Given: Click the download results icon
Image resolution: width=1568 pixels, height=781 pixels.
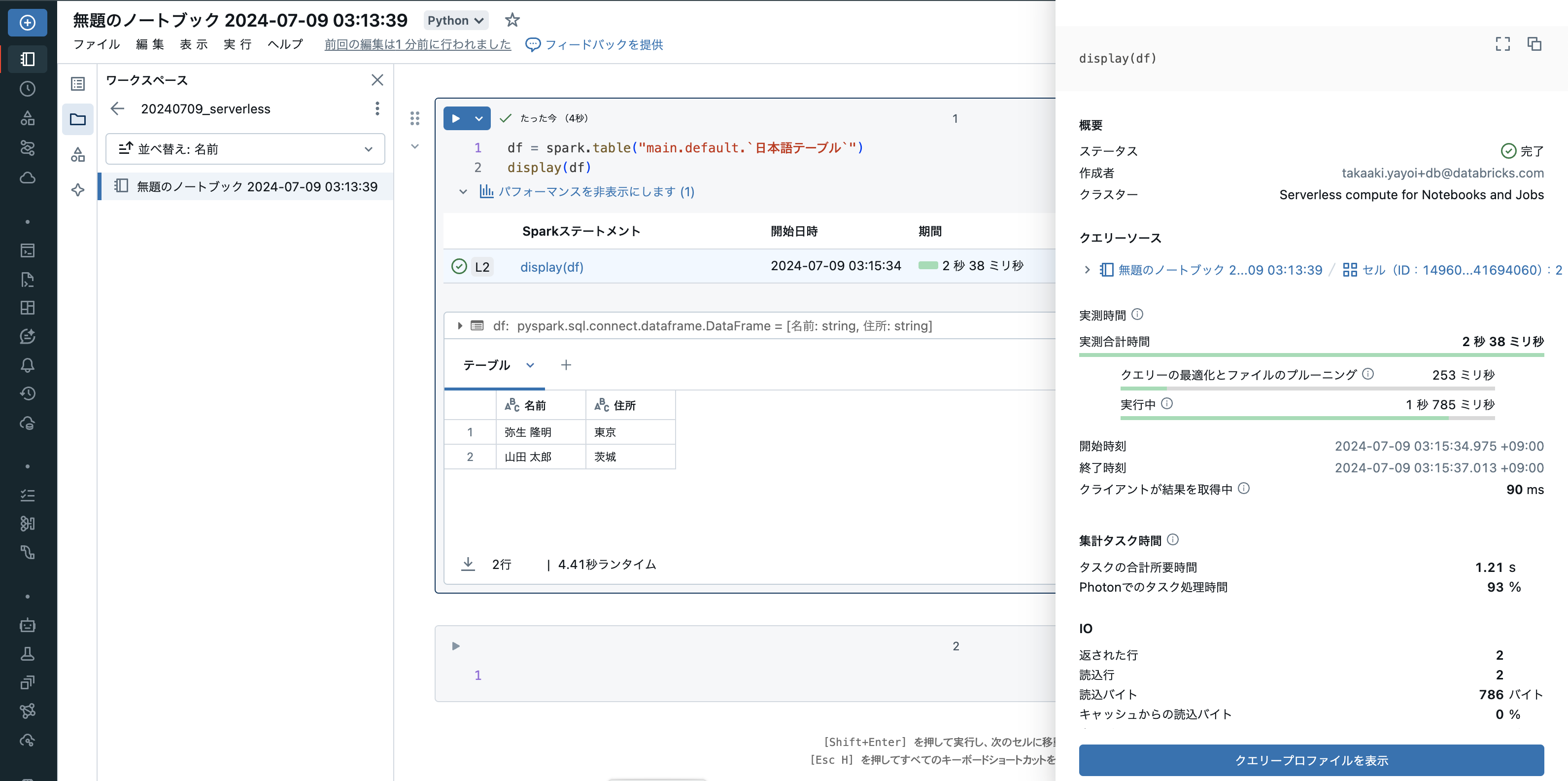Looking at the screenshot, I should click(468, 564).
